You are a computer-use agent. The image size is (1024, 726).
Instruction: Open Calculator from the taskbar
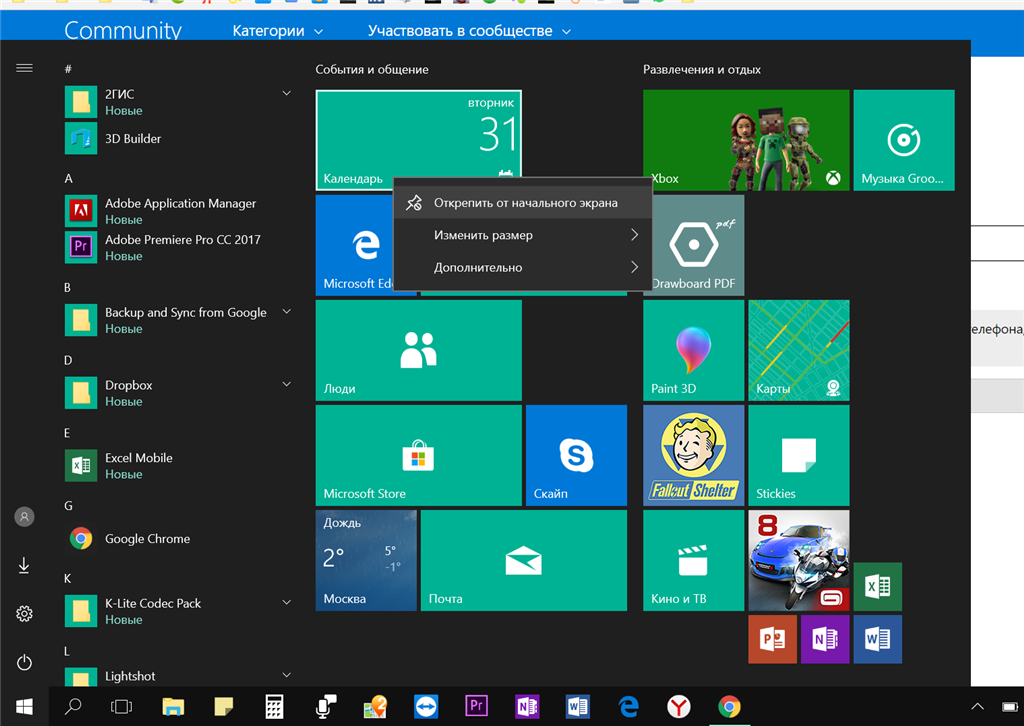(x=274, y=706)
